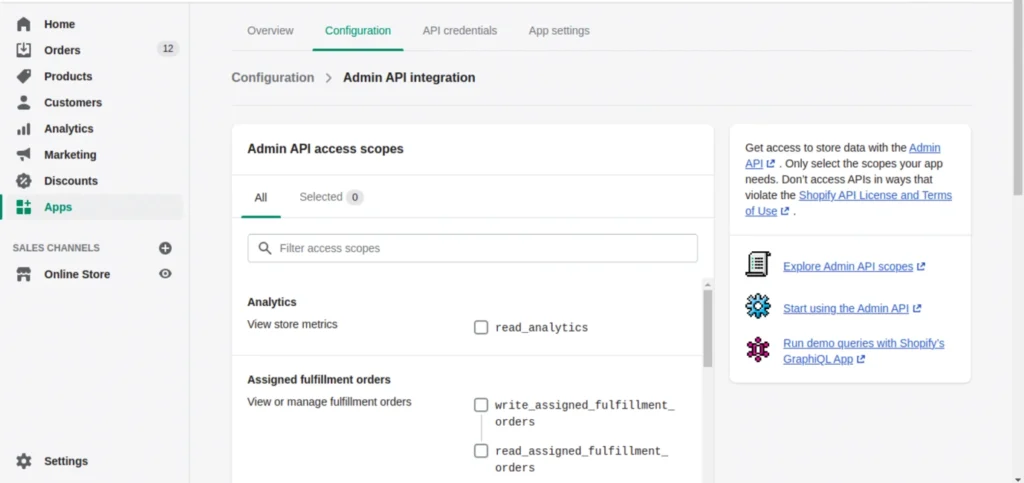Click the orders count badge 12
The image size is (1024, 483).
(168, 49)
